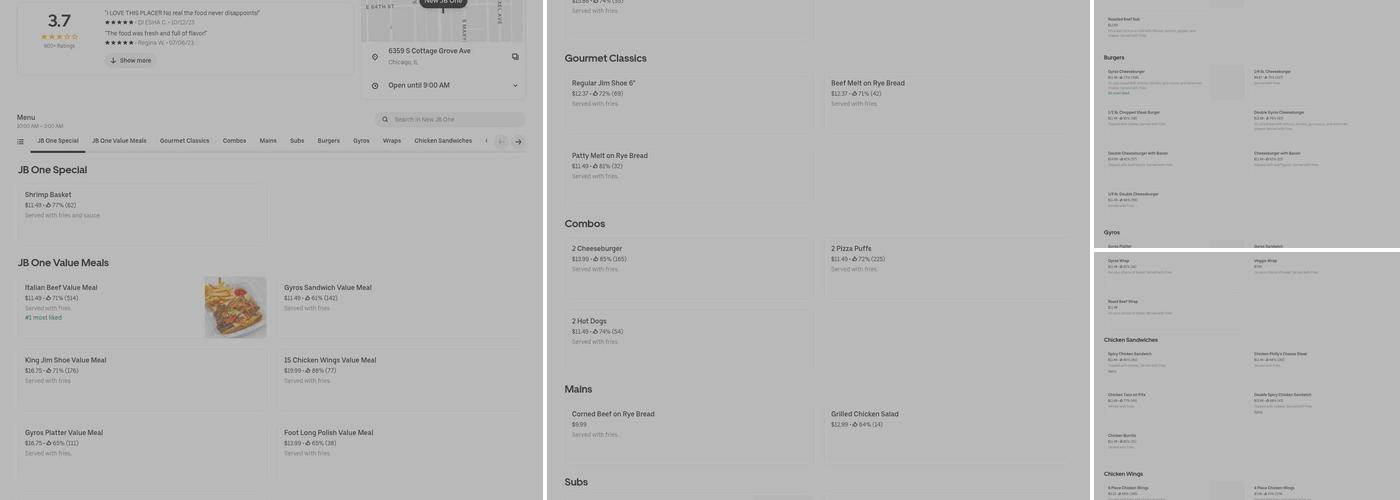
Task: Expand reviews with Show more
Action: coord(131,61)
